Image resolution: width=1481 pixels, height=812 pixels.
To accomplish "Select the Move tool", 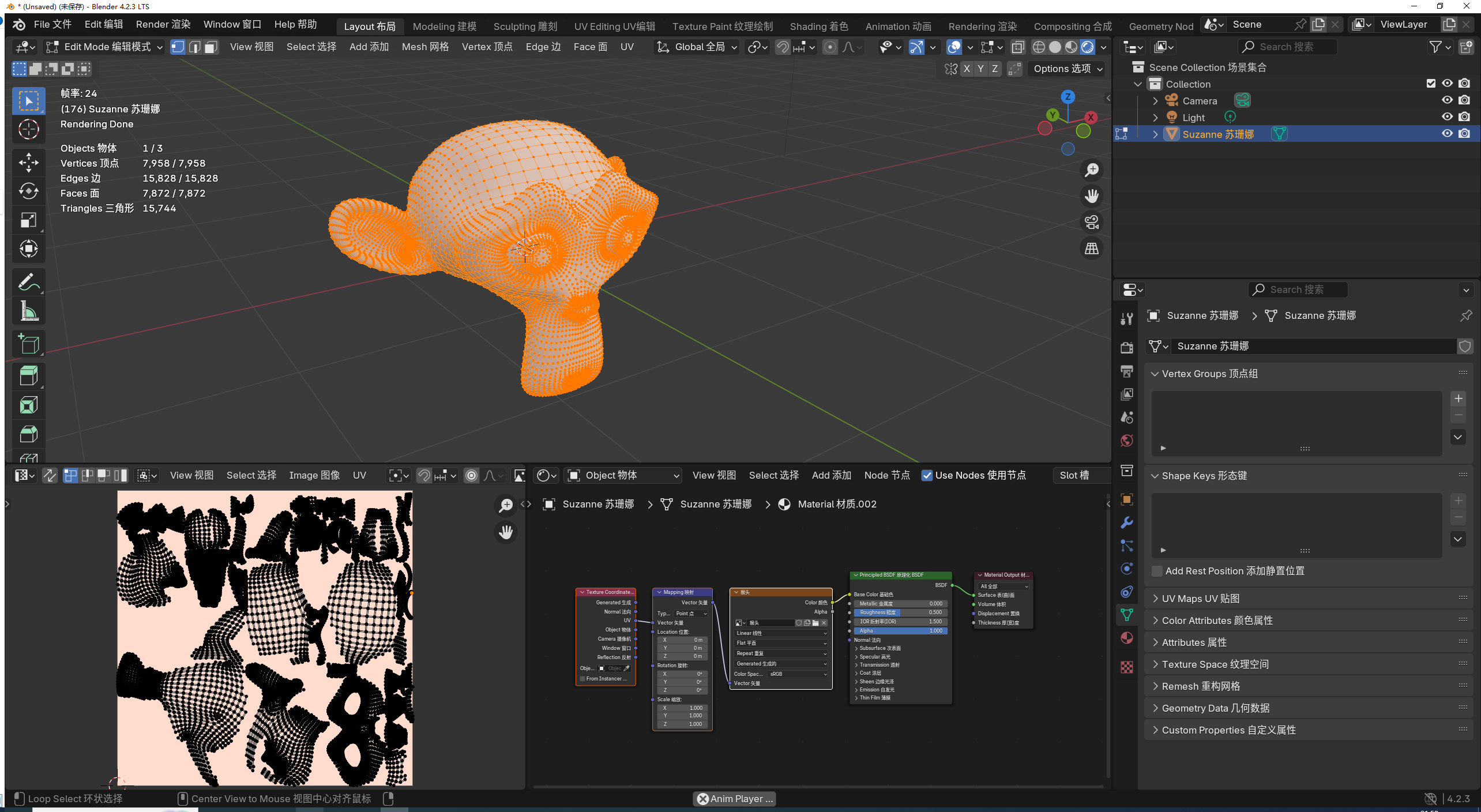I will tap(28, 163).
